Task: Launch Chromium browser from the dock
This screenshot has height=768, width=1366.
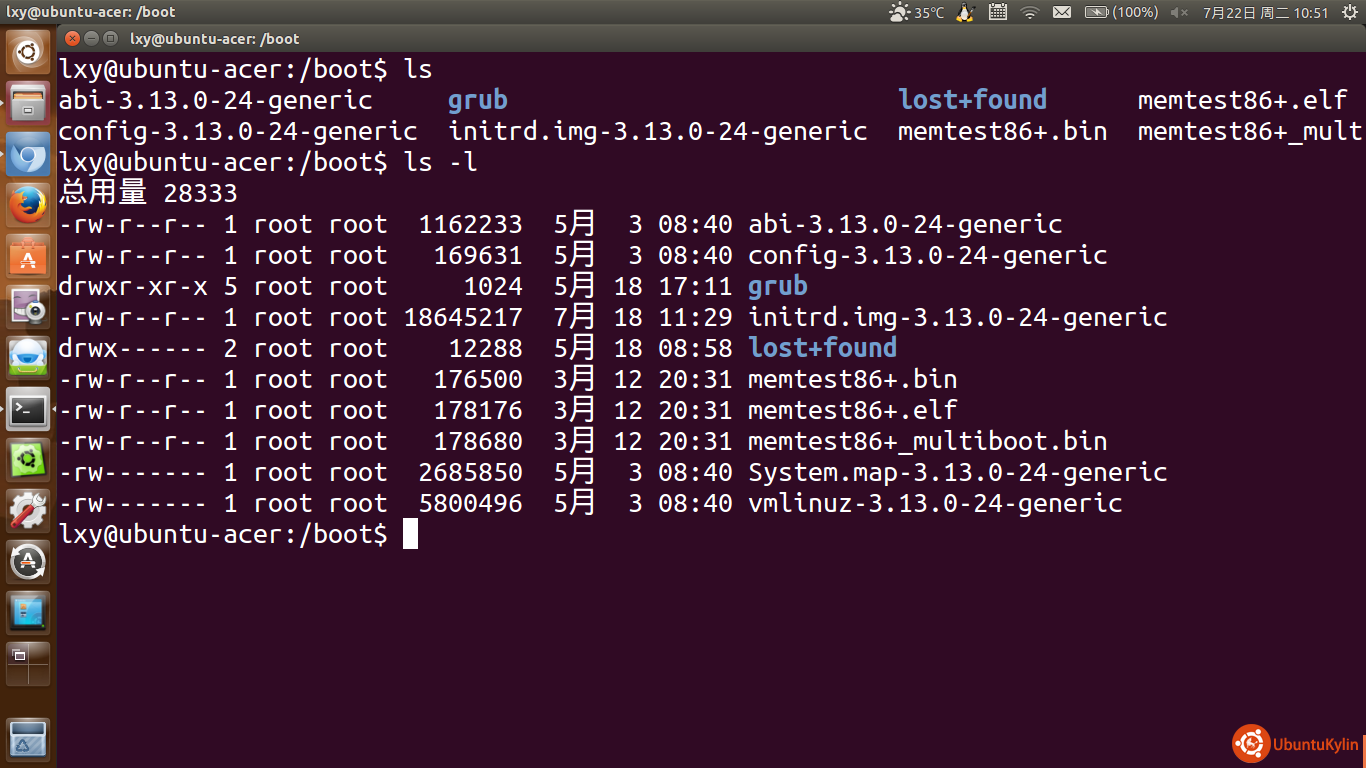Action: (28, 155)
